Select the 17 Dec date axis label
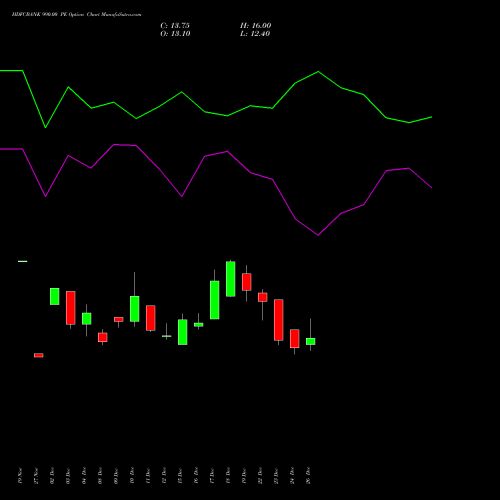Viewport: 500px width, 500px height. point(212,476)
